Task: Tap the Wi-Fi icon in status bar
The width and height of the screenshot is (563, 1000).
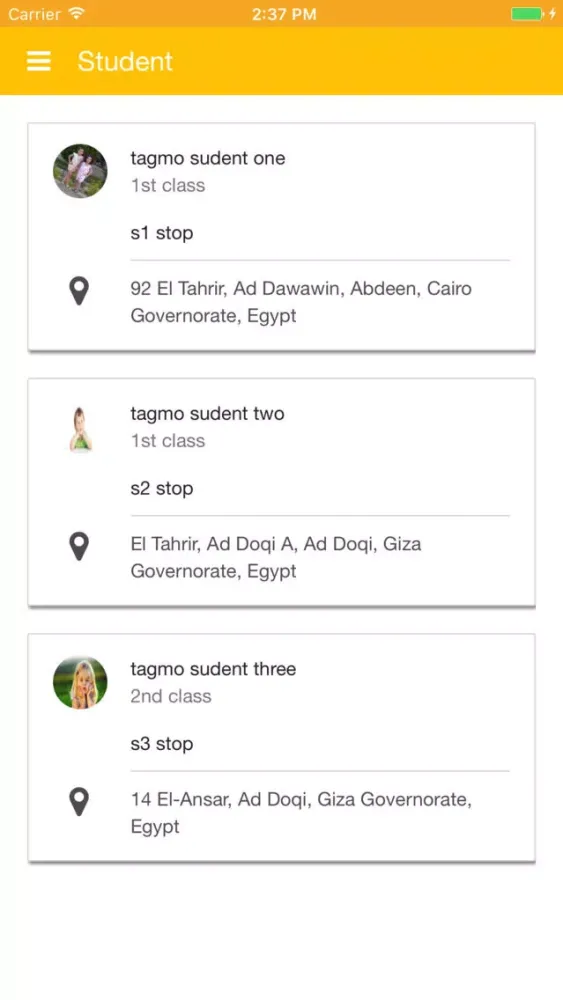Action: 77,13
